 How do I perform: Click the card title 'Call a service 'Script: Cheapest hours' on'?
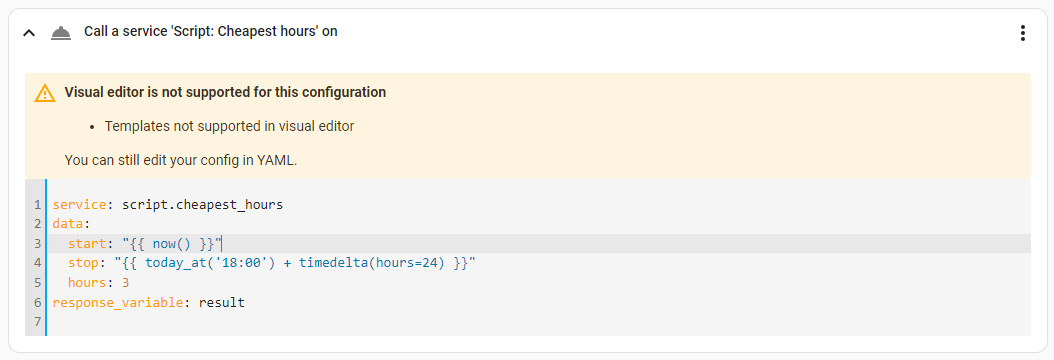tap(210, 31)
